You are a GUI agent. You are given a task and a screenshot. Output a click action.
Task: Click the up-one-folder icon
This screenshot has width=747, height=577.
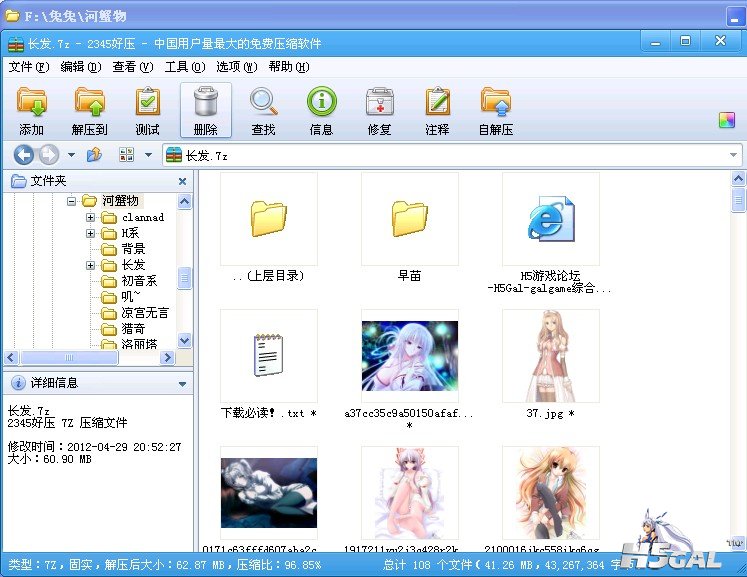click(94, 155)
